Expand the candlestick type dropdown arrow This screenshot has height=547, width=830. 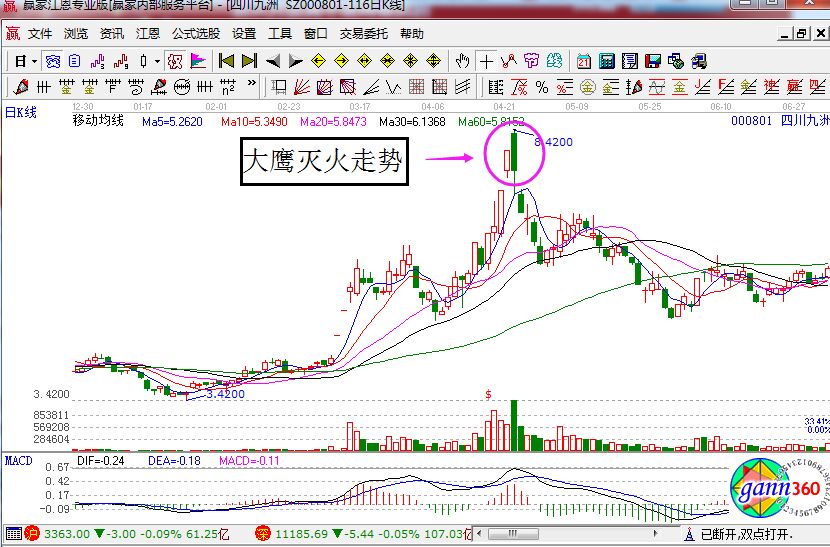tap(156, 61)
